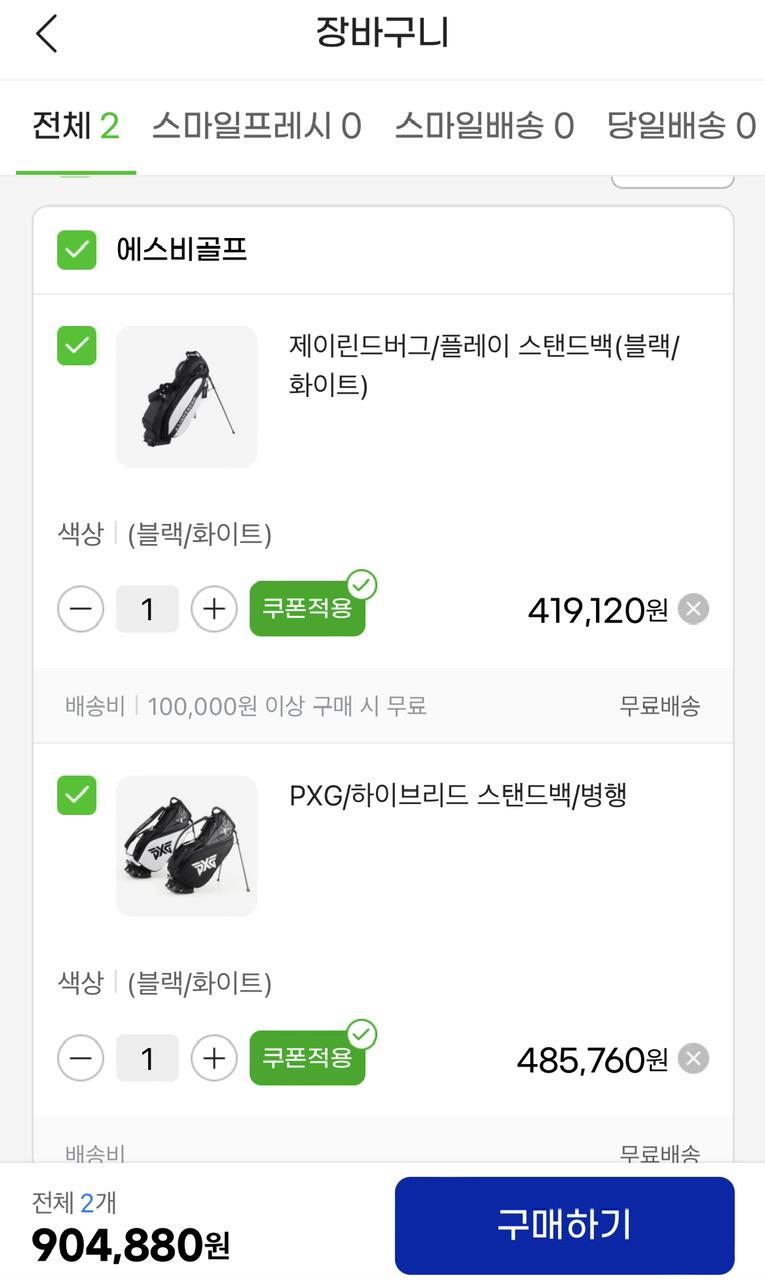Tap the back arrow icon
The width and height of the screenshot is (765, 1280).
pos(46,34)
